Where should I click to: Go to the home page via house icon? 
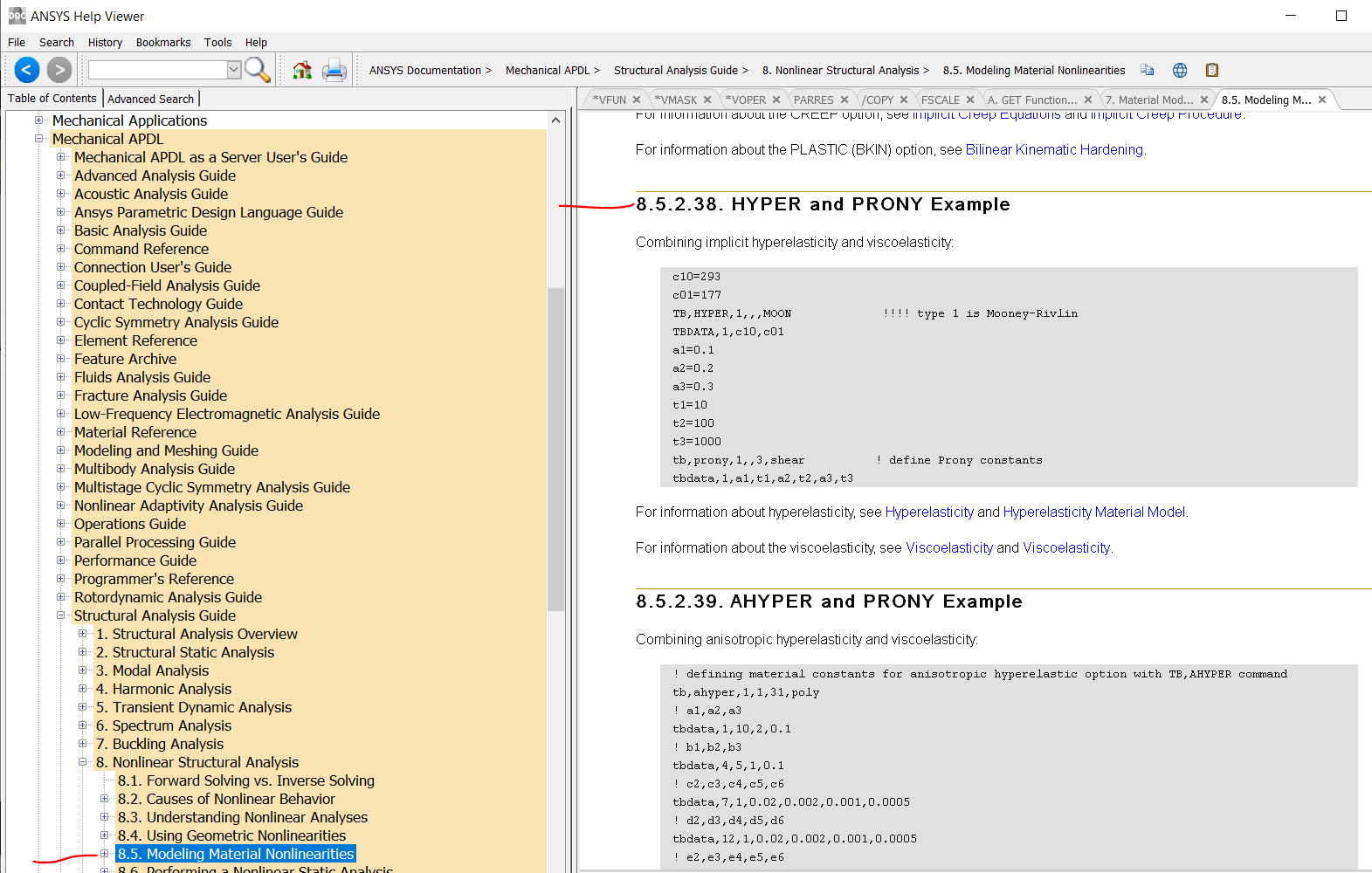pyautogui.click(x=302, y=70)
